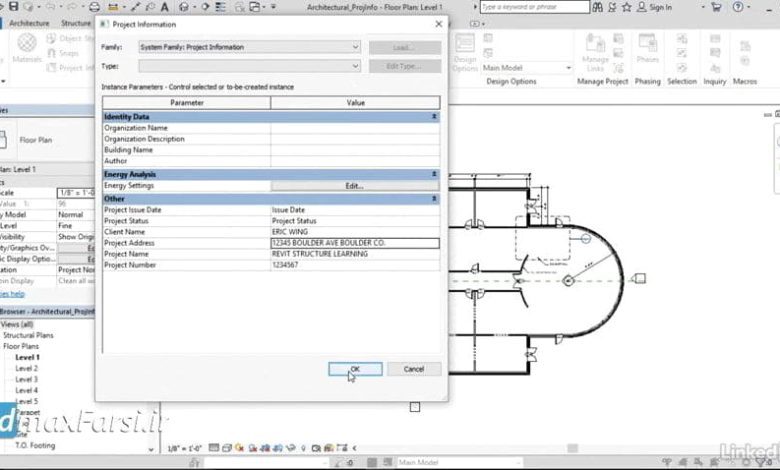This screenshot has width=780, height=470.
Task: Collapse the Other parameter group
Action: click(434, 198)
